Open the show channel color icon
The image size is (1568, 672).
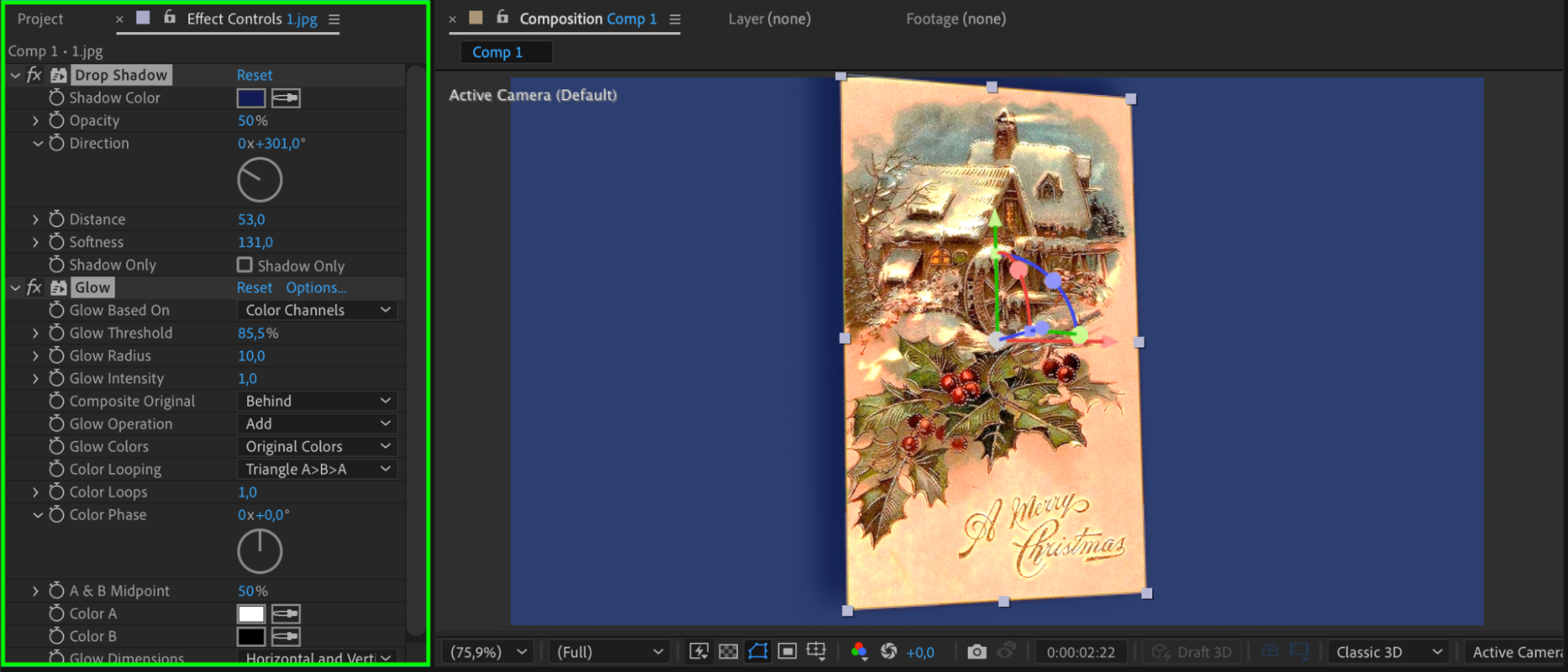[x=859, y=652]
